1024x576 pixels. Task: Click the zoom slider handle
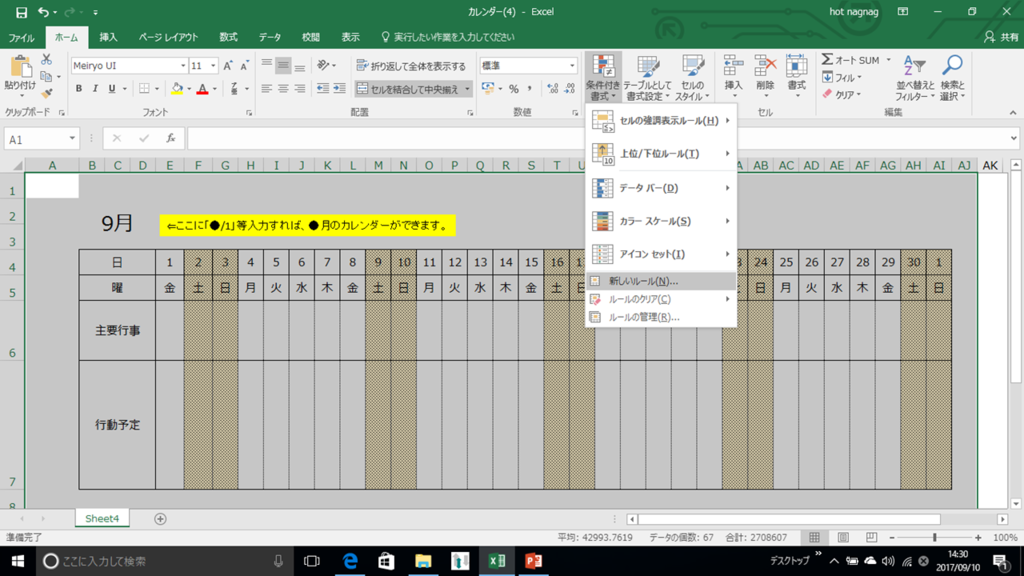point(935,537)
